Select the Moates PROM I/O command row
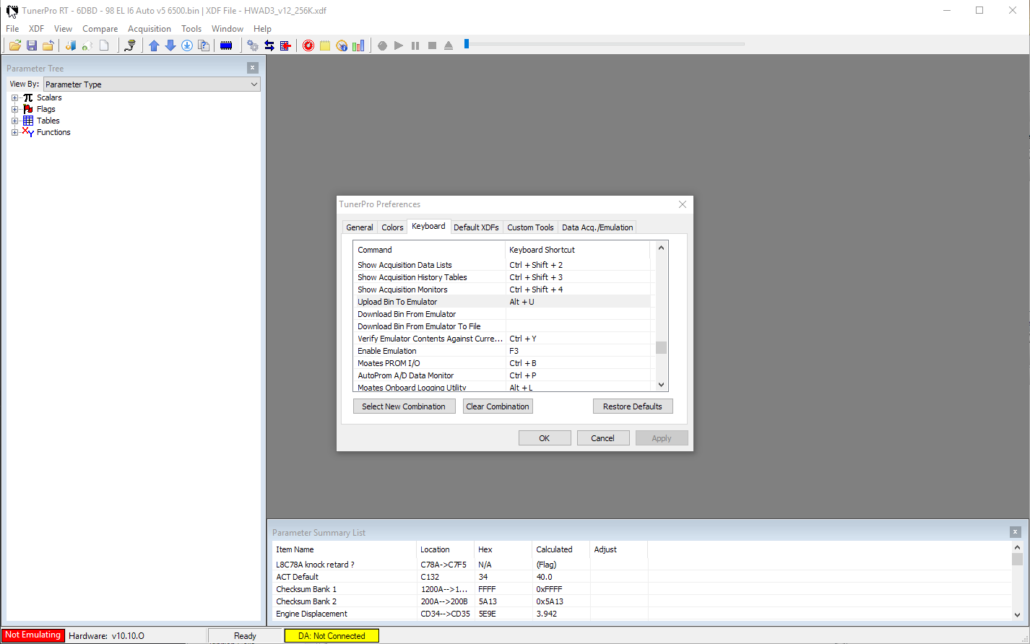The height and width of the screenshot is (644, 1030). coord(502,363)
